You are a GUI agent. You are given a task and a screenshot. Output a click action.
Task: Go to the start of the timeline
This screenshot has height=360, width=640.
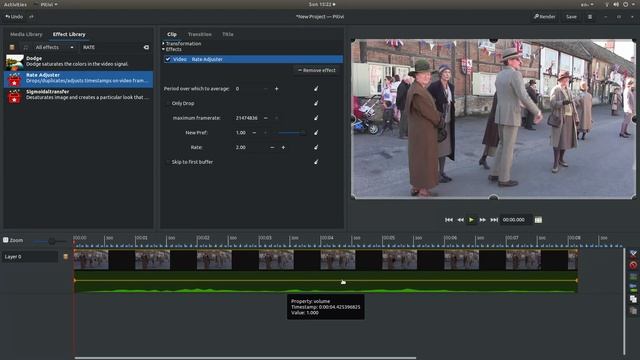[449, 220]
